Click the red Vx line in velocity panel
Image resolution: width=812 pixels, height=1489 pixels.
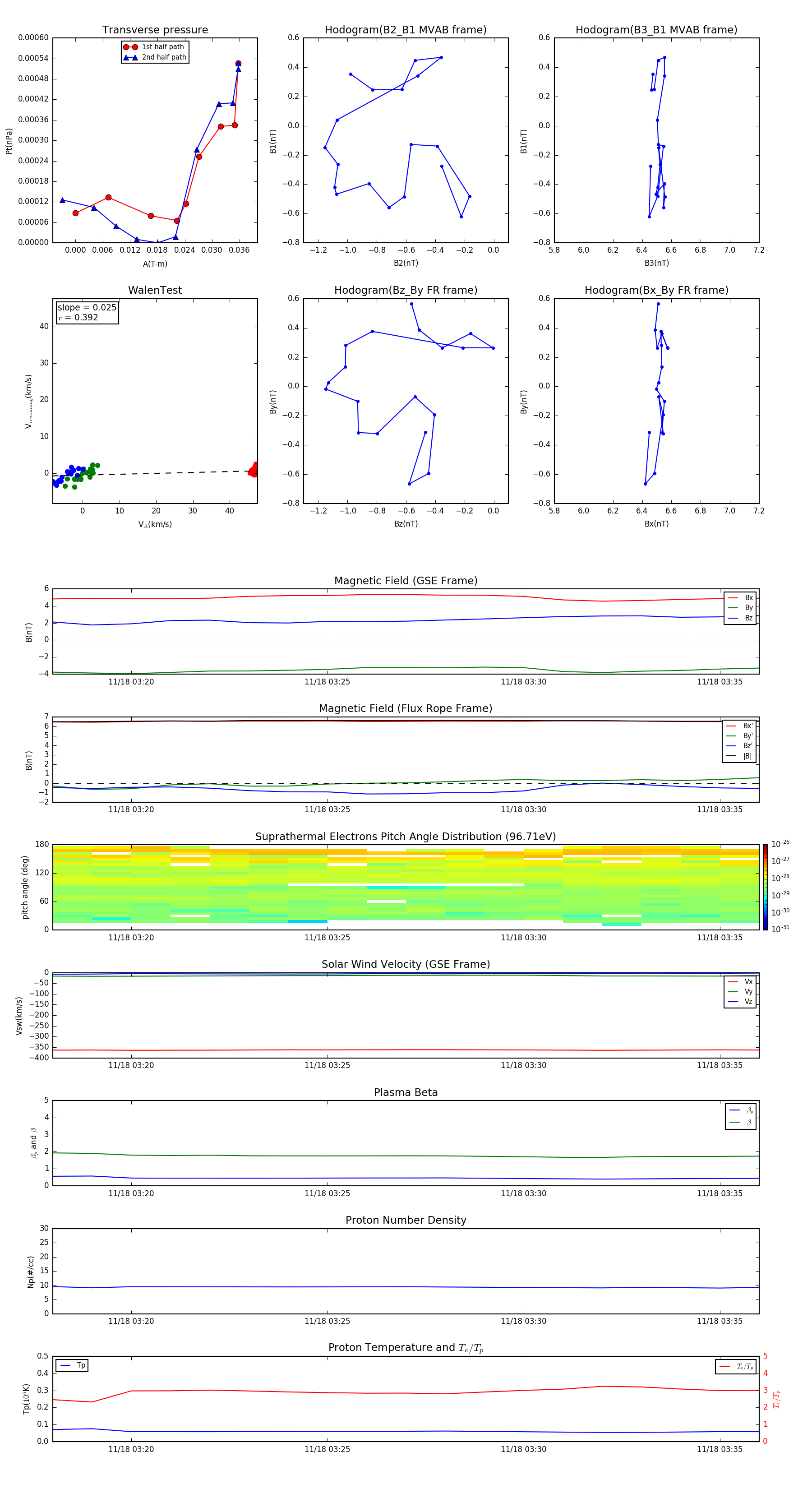(x=406, y=1050)
